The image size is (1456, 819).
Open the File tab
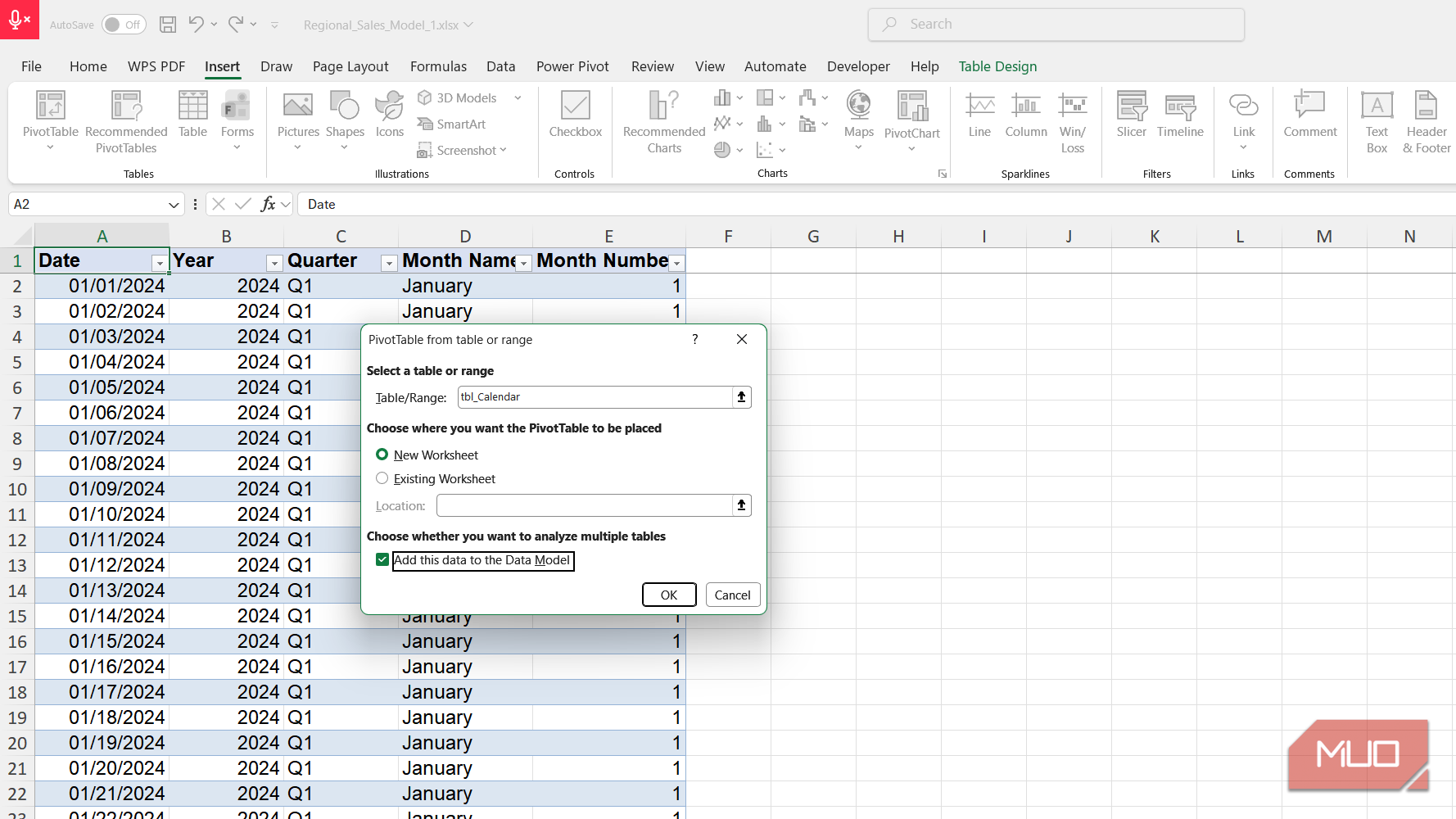[x=31, y=66]
